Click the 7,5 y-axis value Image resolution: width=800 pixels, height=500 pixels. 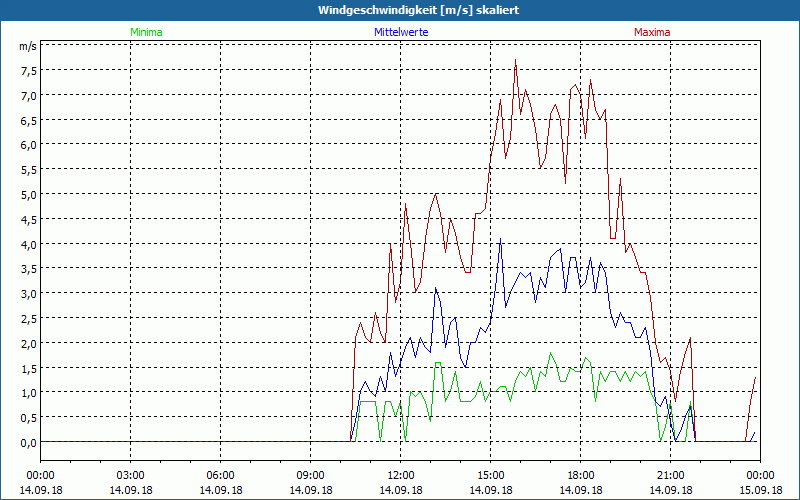pyautogui.click(x=29, y=71)
